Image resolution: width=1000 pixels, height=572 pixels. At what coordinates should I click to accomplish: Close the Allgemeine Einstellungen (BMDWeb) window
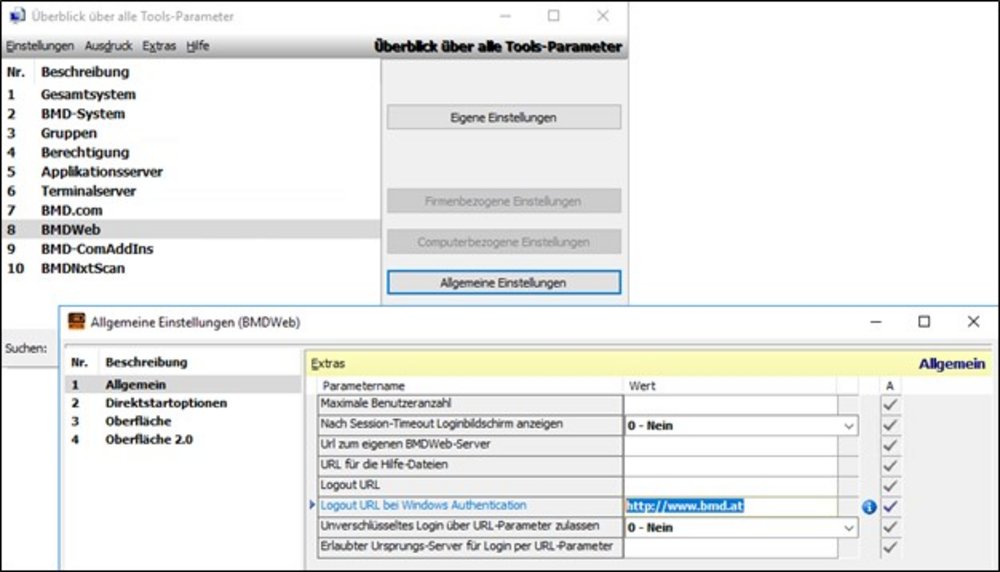tap(973, 321)
